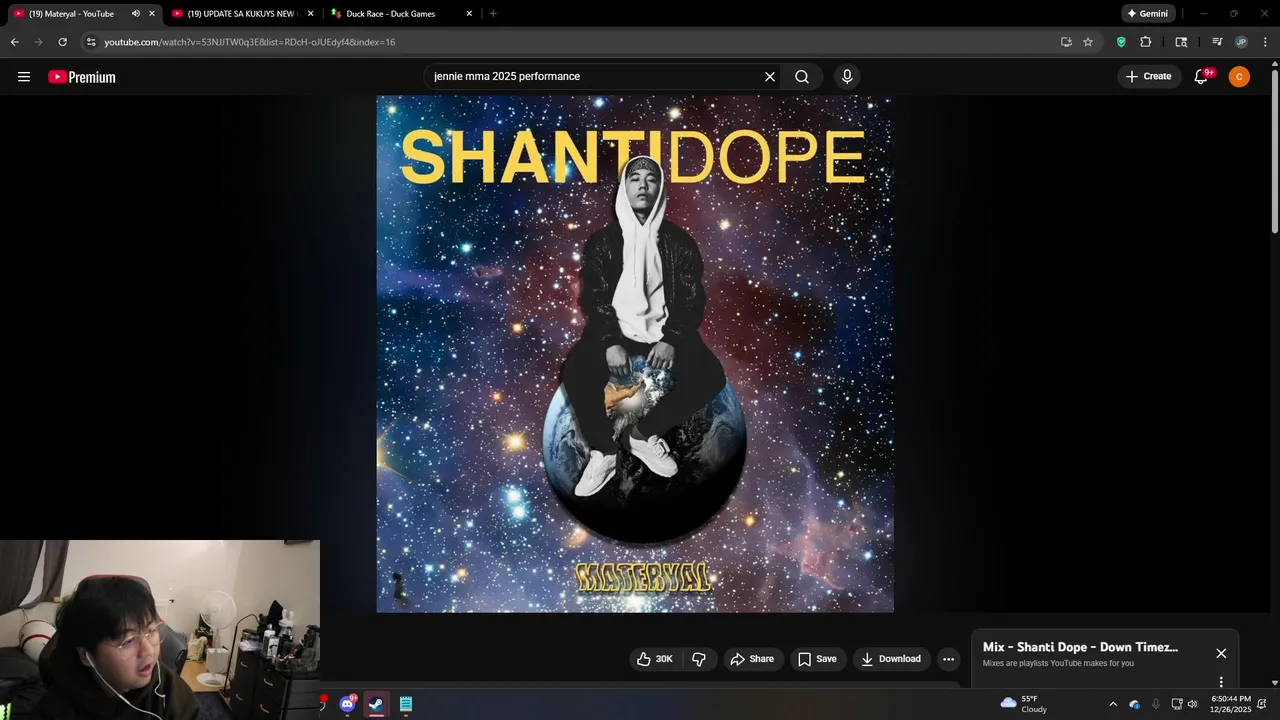View site information icon in address bar
The image size is (1280, 720).
(x=91, y=42)
